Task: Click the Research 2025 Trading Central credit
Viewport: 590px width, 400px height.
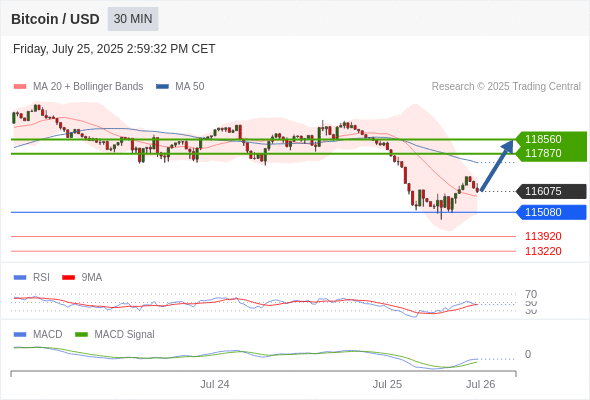Action: point(506,87)
